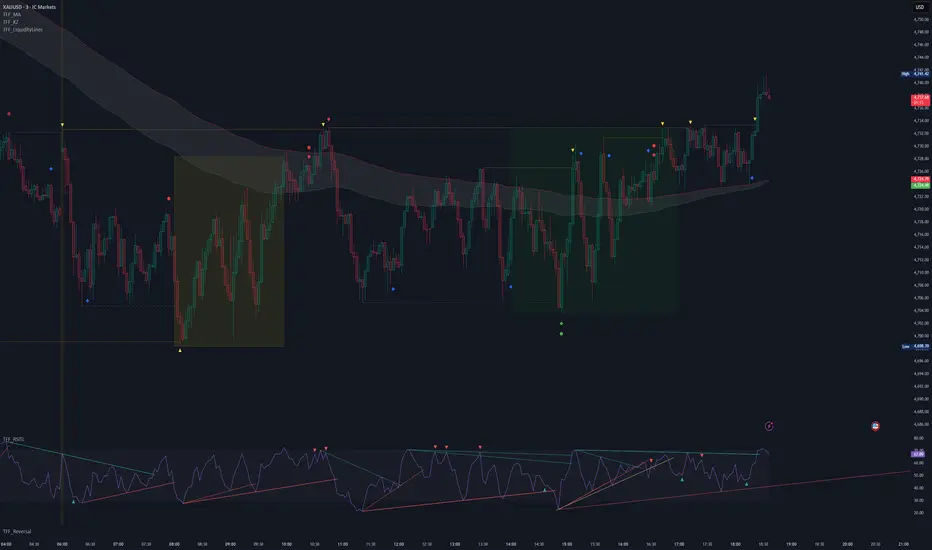Select the TFF_KZ indicator legend

[x=11, y=22]
